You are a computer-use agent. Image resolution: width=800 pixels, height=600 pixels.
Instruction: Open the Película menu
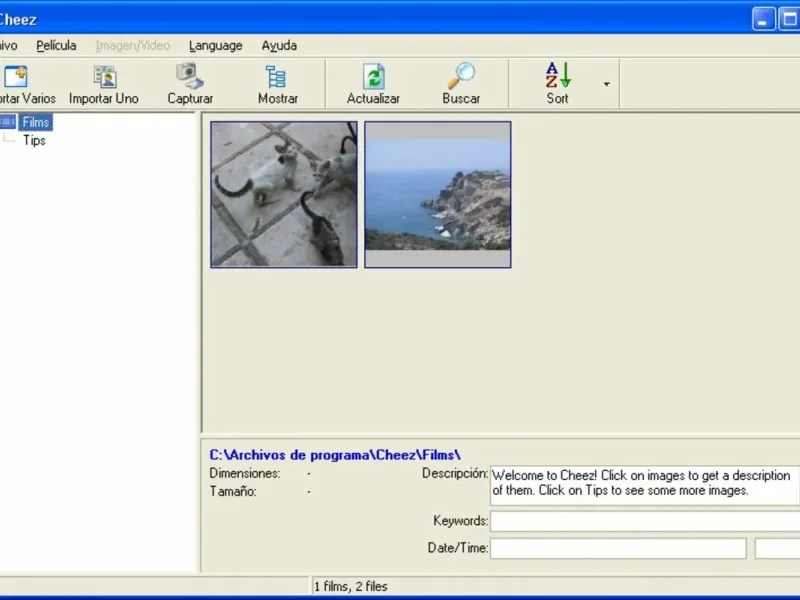[x=56, y=45]
